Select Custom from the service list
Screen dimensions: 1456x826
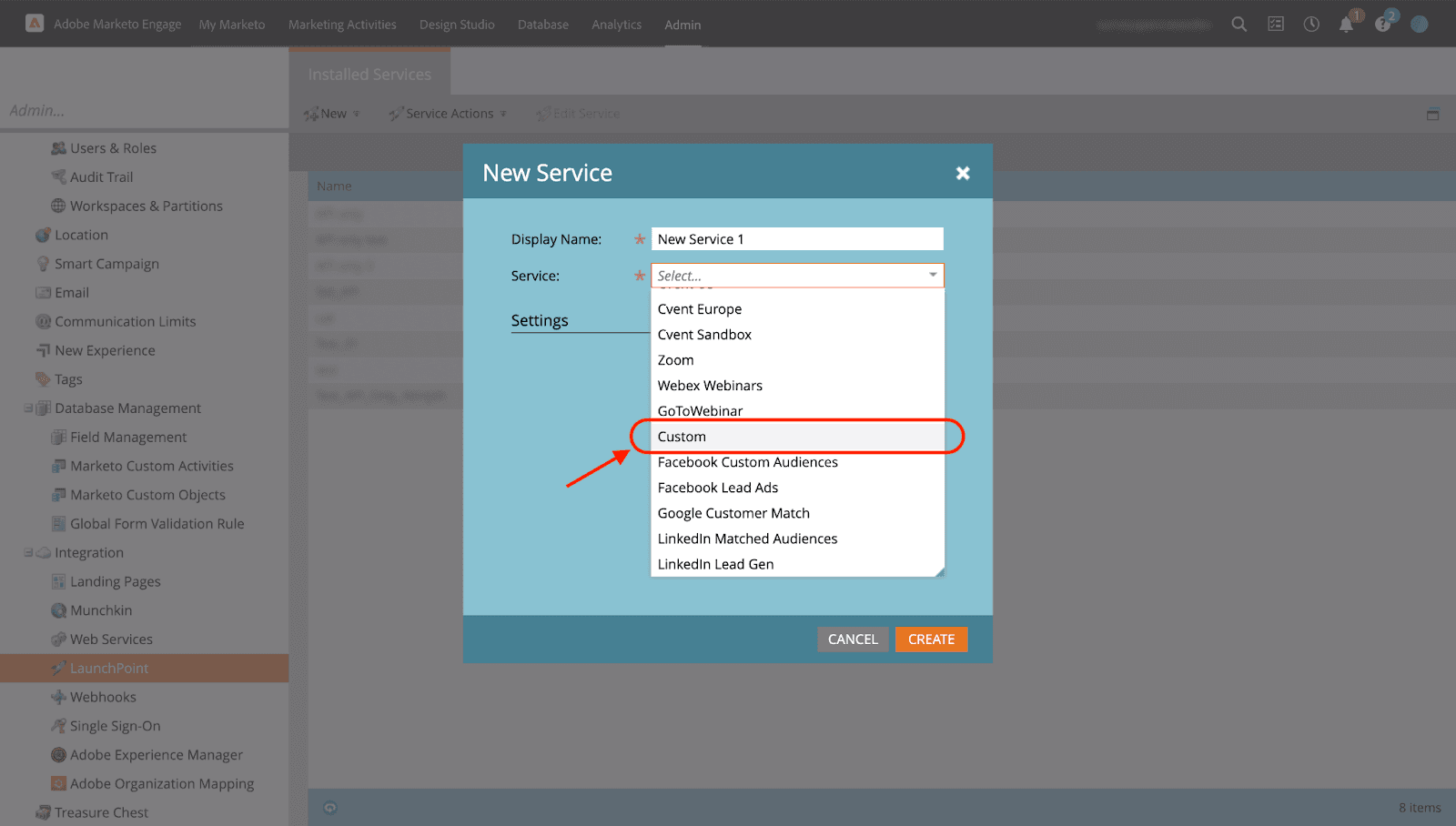pos(682,437)
